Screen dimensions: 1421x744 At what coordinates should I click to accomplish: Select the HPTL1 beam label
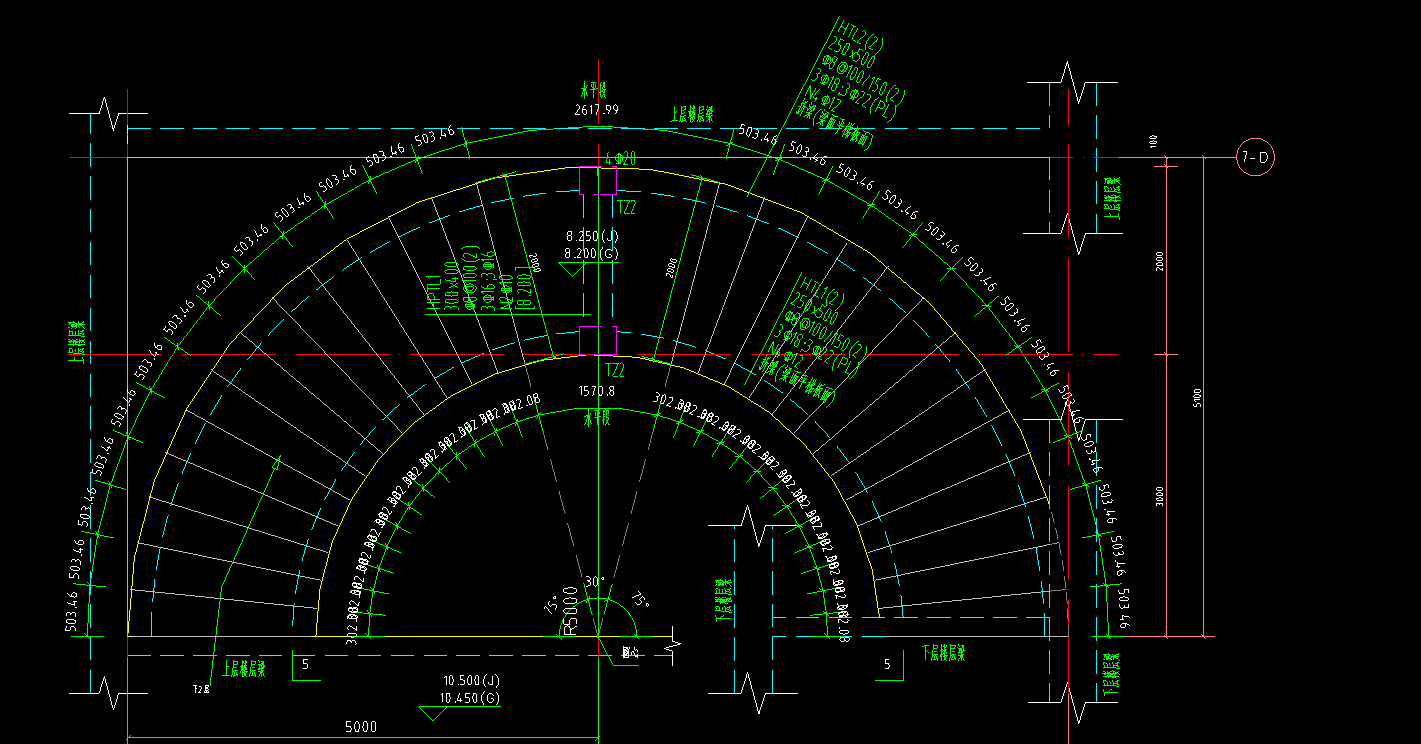point(434,293)
